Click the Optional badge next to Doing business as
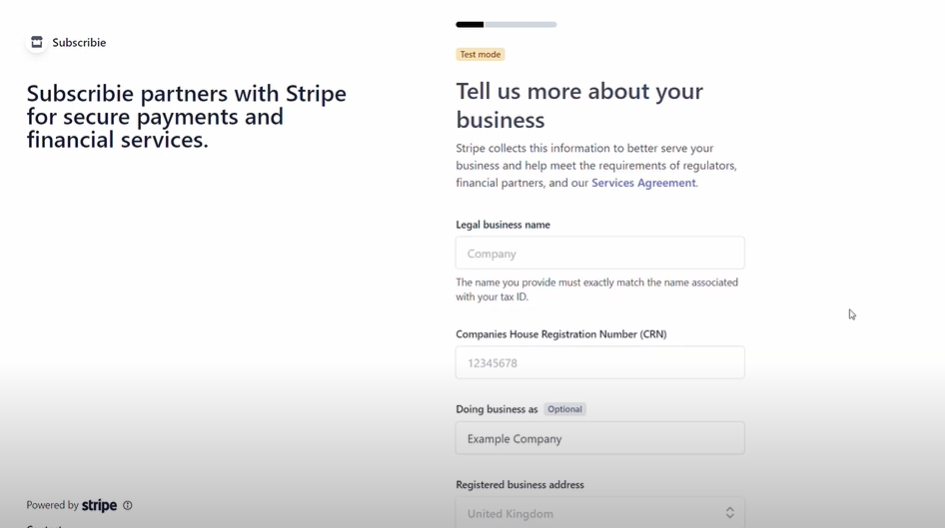 [565, 409]
